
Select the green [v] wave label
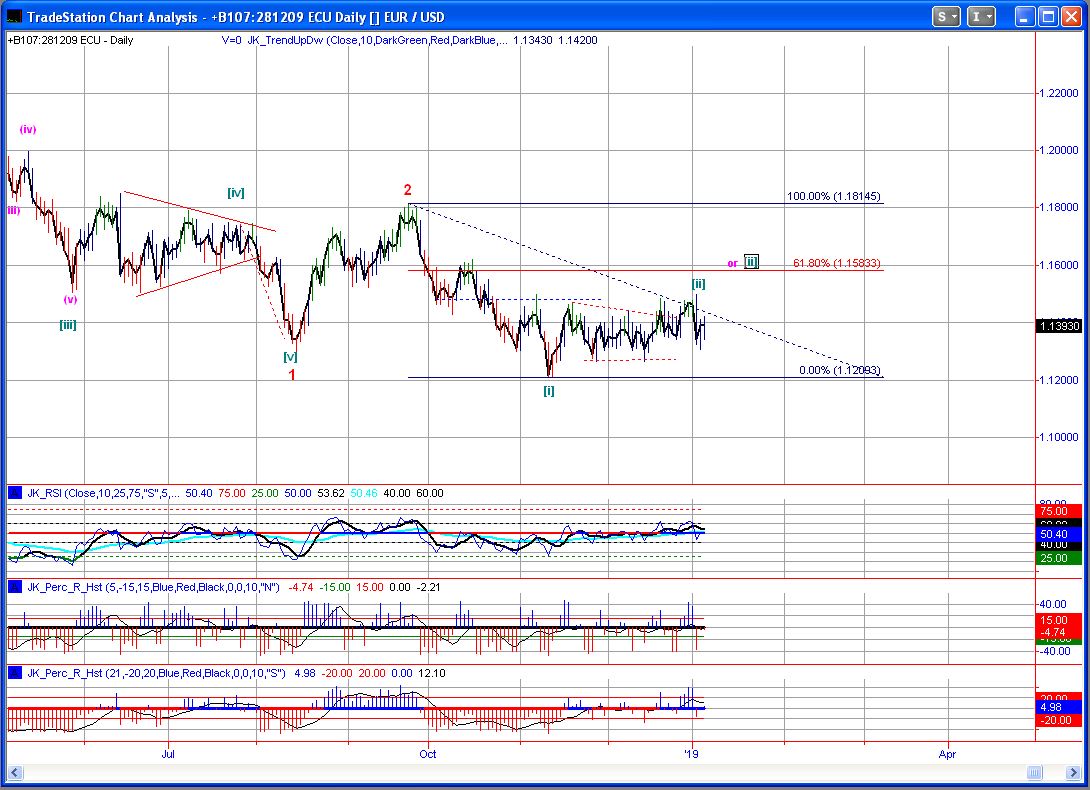click(290, 357)
